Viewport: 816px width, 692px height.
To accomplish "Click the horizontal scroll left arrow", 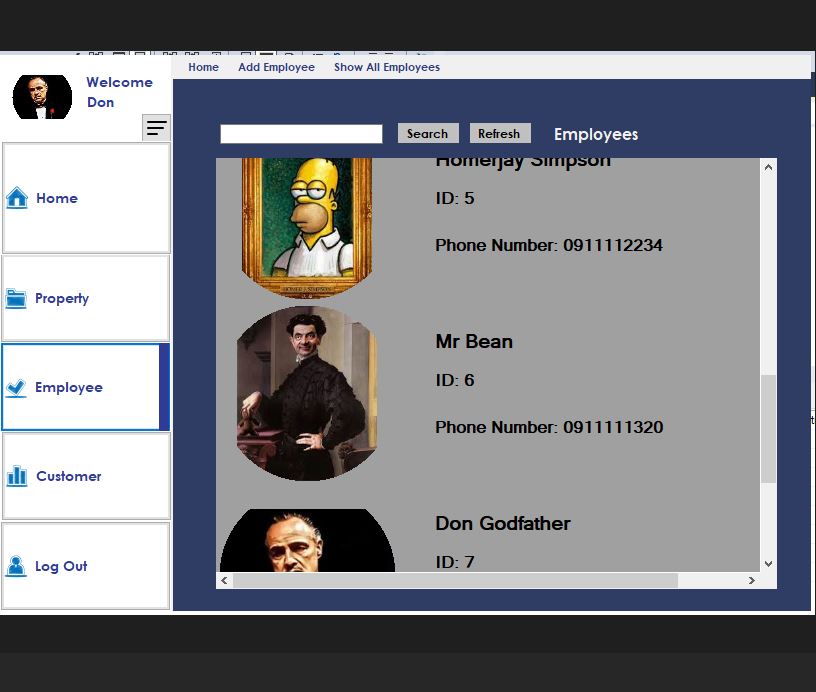I will (224, 580).
